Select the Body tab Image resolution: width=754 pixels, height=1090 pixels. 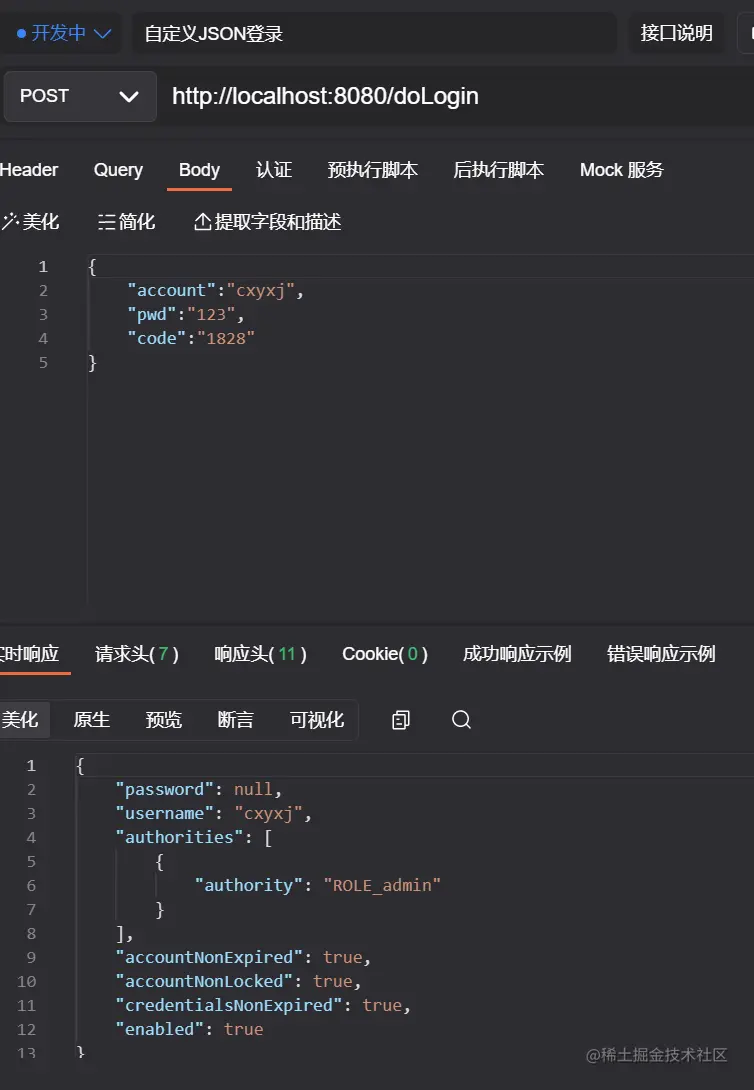click(199, 170)
